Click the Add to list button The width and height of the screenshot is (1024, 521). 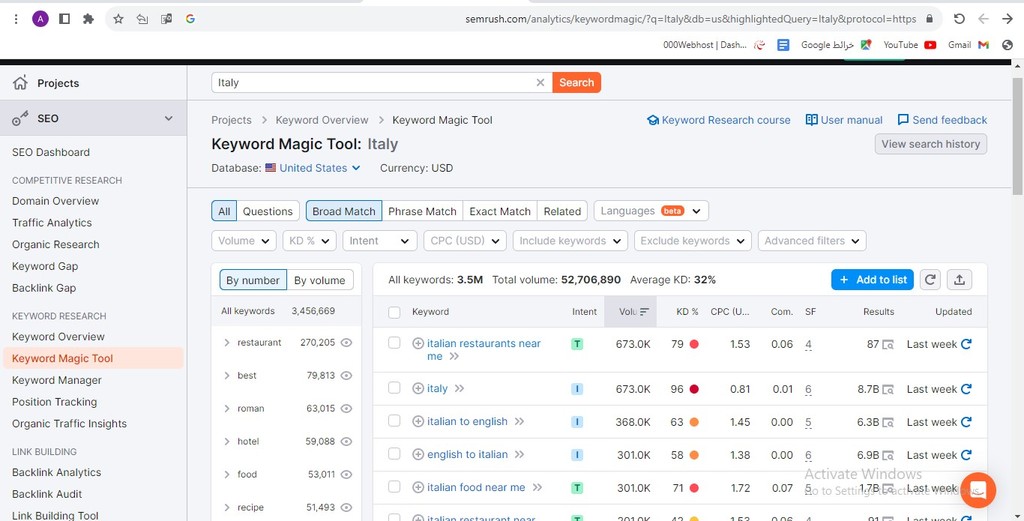[872, 279]
